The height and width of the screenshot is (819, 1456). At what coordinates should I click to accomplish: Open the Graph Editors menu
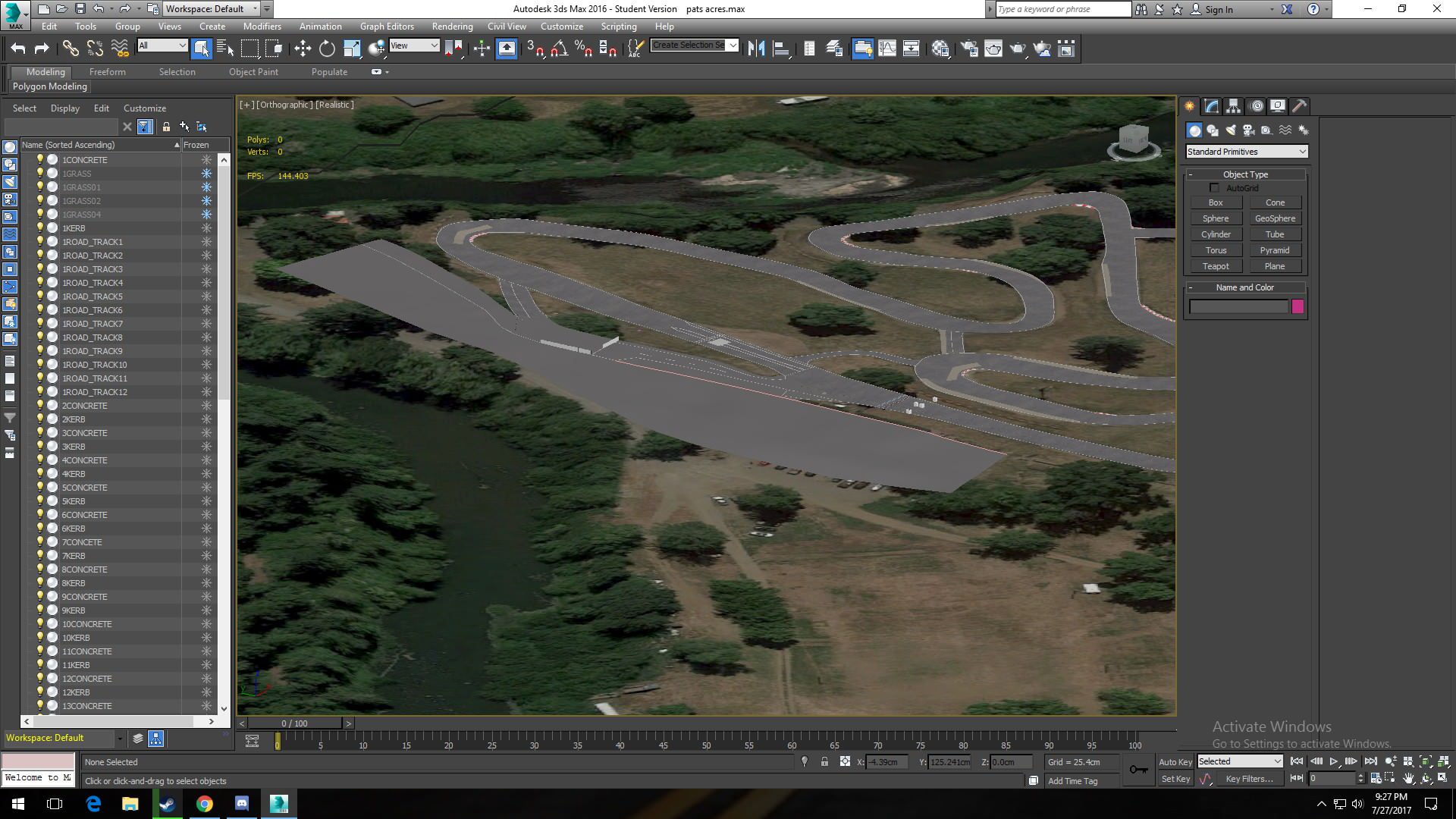coord(387,27)
